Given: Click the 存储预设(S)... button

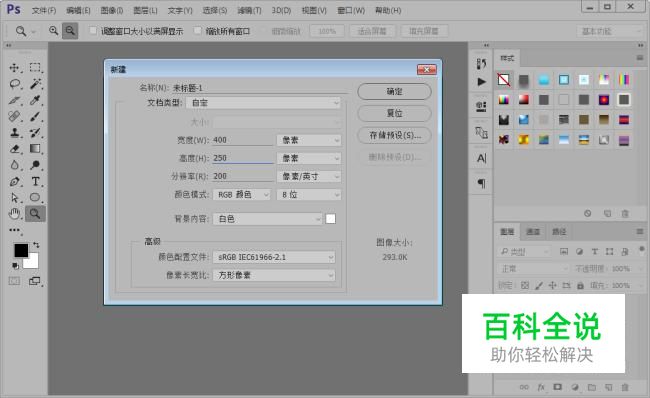Looking at the screenshot, I should pyautogui.click(x=394, y=135).
